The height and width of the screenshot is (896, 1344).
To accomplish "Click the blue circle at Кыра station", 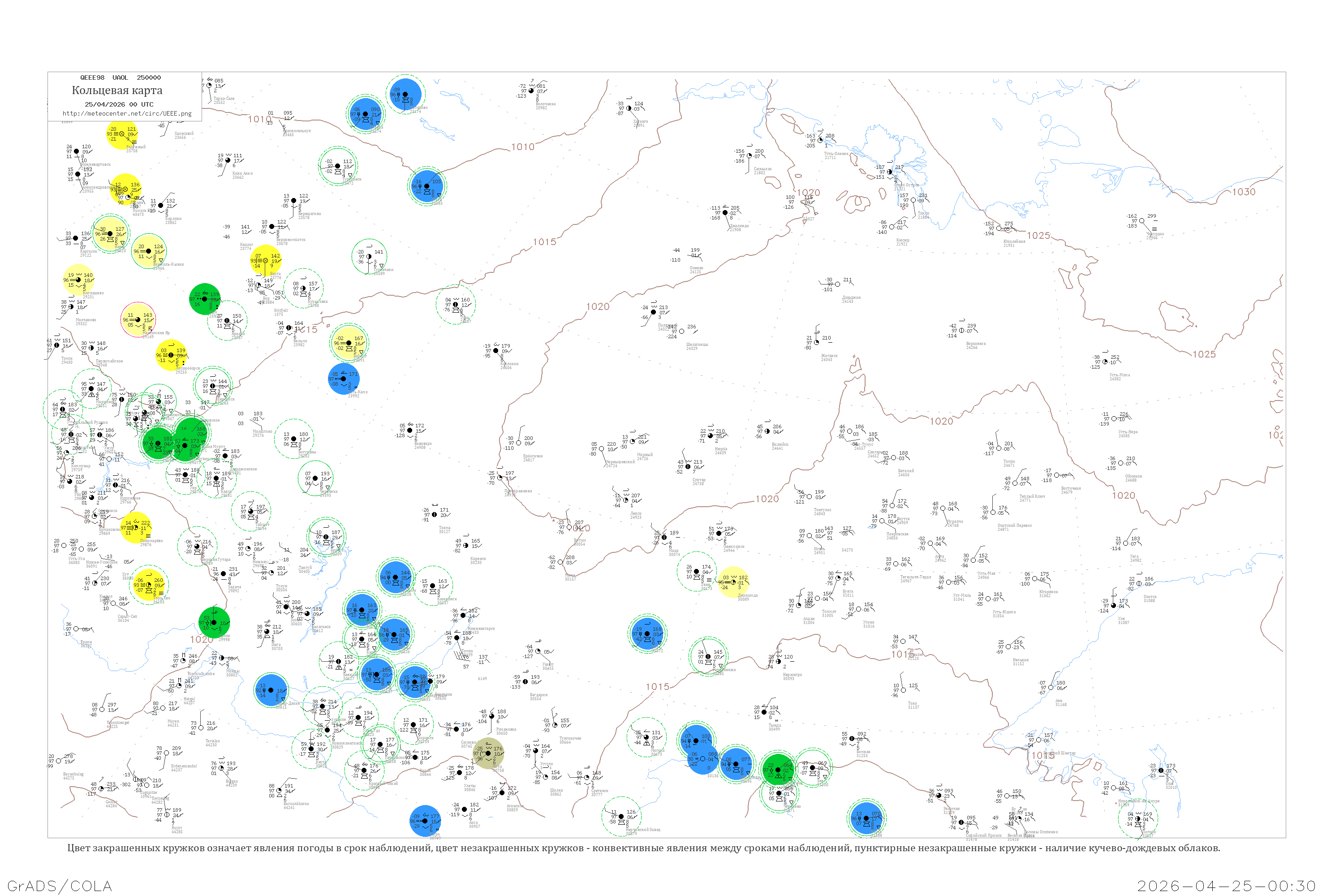I will 425,821.
